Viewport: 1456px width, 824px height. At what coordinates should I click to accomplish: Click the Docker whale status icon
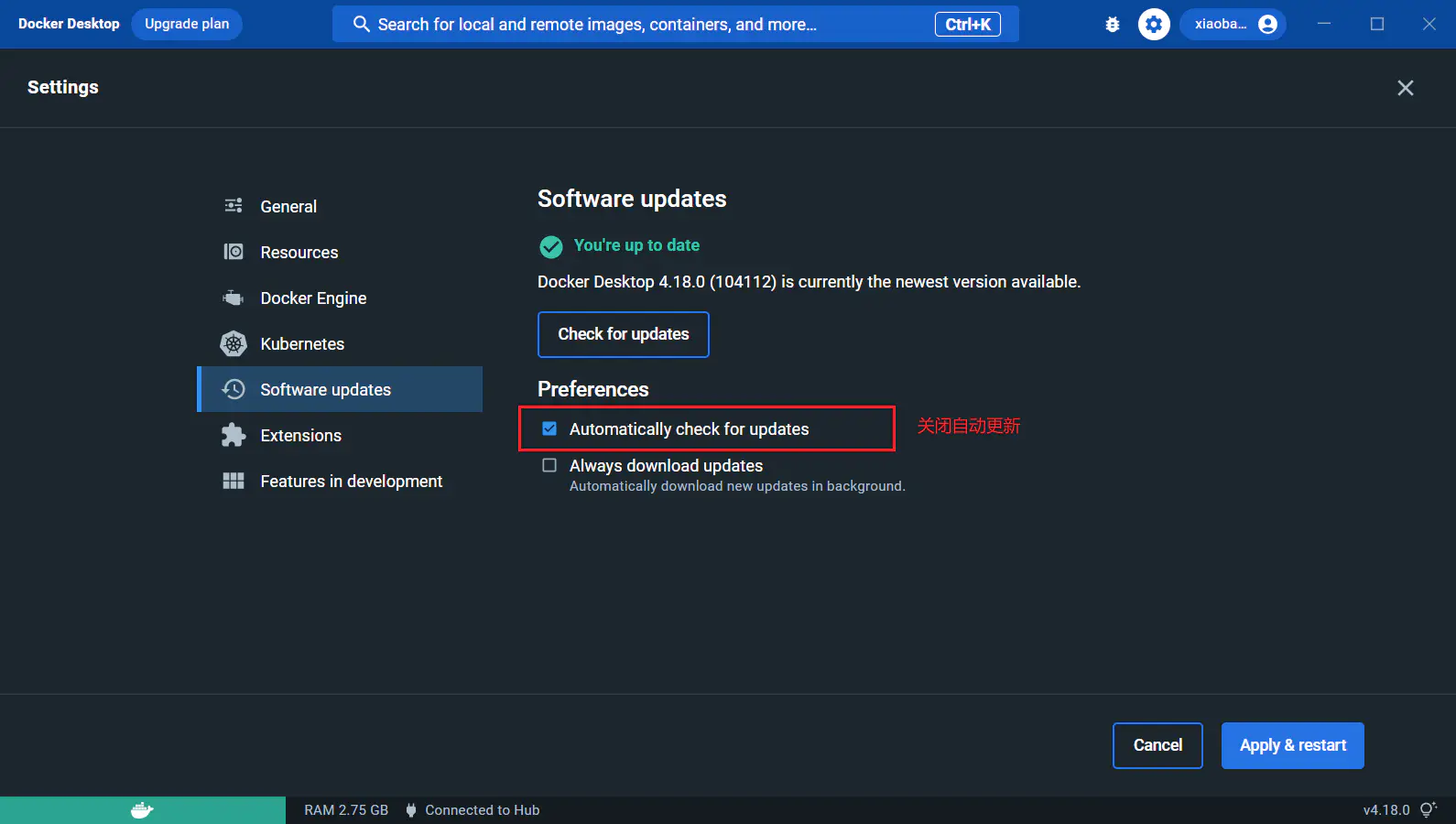coord(142,810)
